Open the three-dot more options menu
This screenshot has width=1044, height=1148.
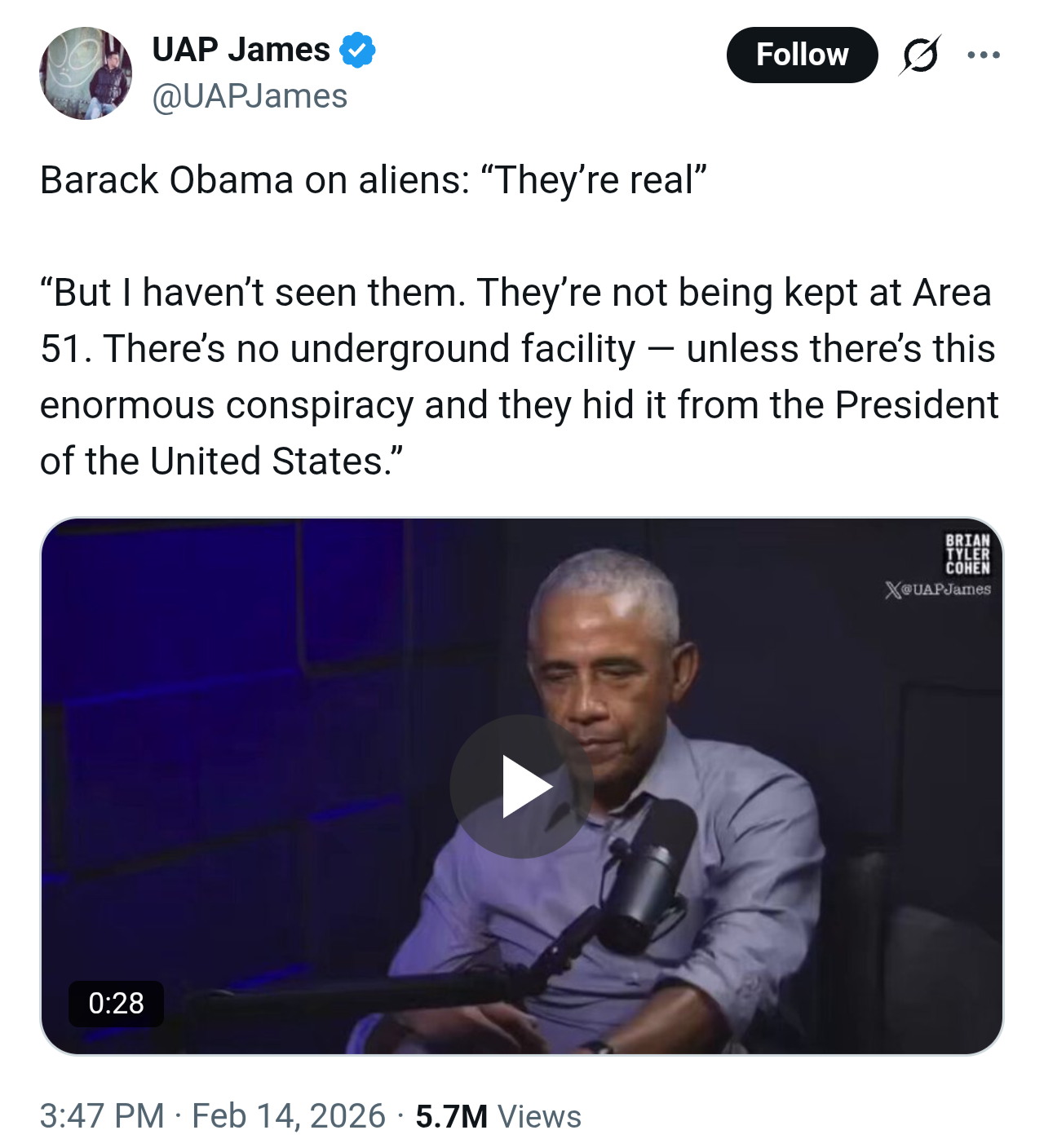[984, 55]
